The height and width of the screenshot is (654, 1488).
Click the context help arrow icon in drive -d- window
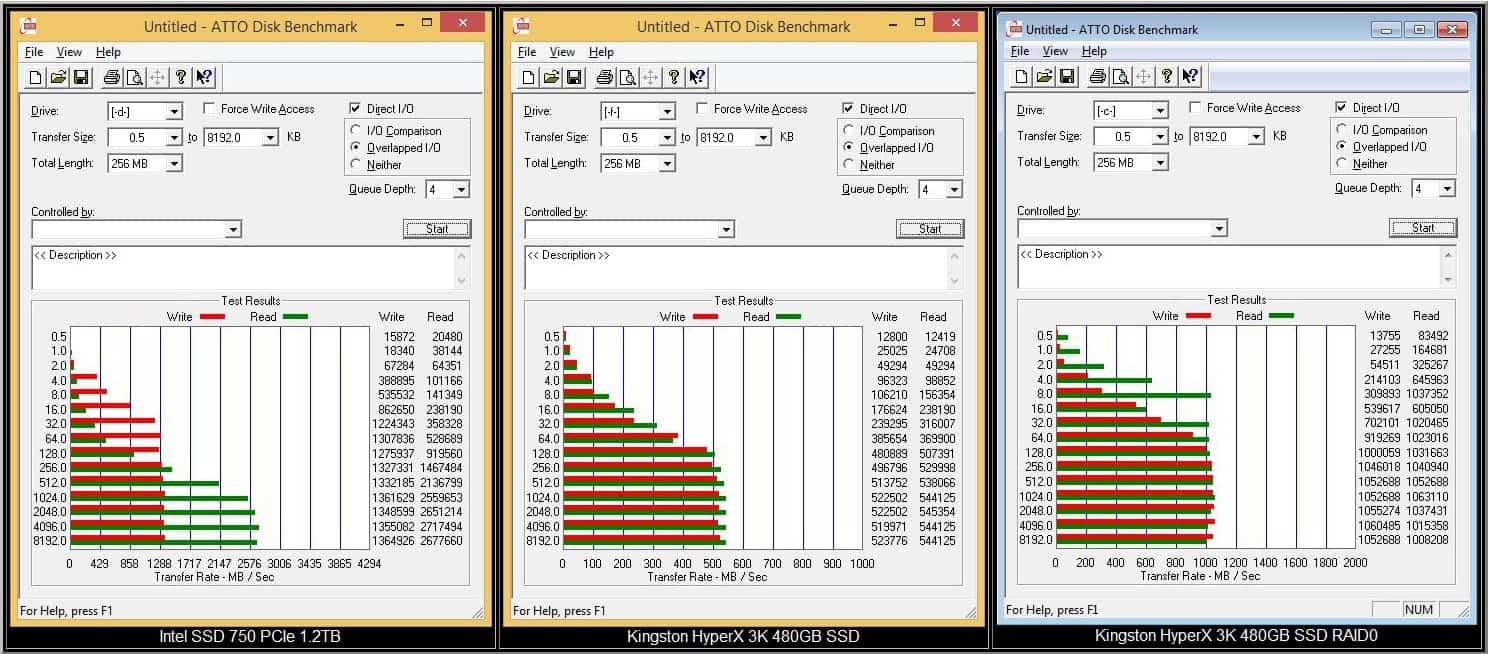pos(204,78)
